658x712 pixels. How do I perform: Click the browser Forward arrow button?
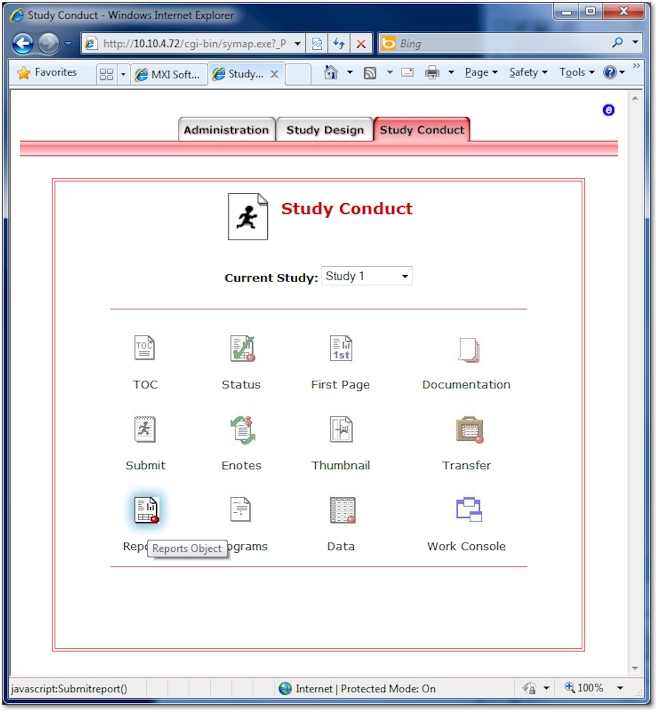(48, 44)
